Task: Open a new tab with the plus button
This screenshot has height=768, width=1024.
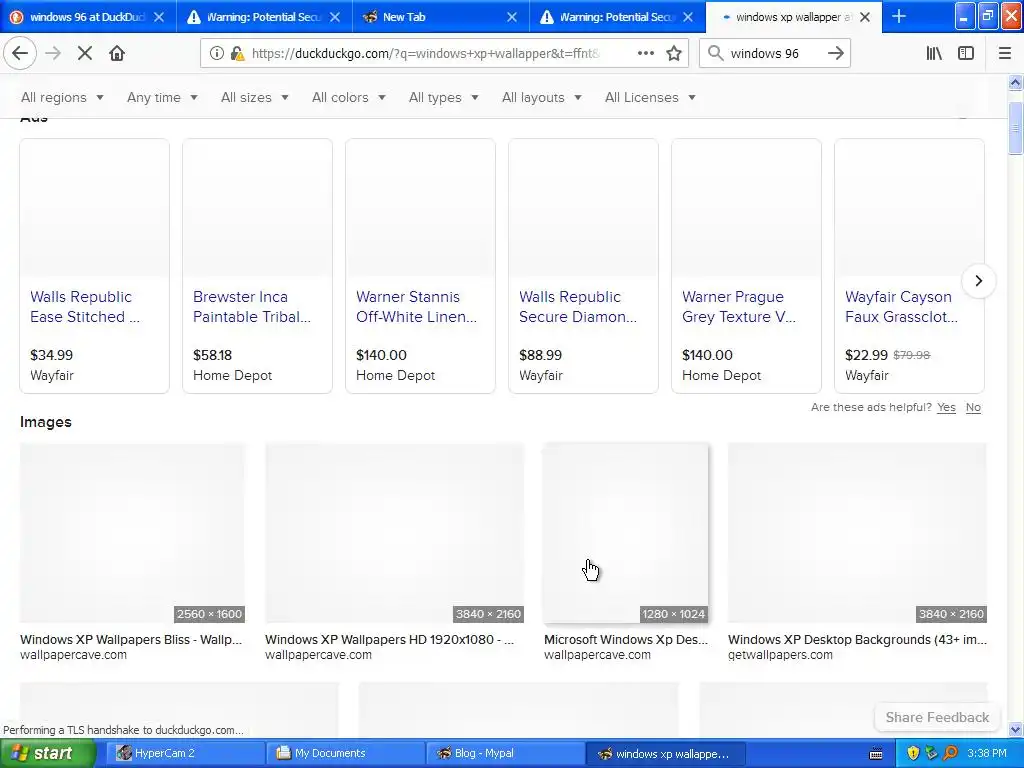Action: pos(899,16)
